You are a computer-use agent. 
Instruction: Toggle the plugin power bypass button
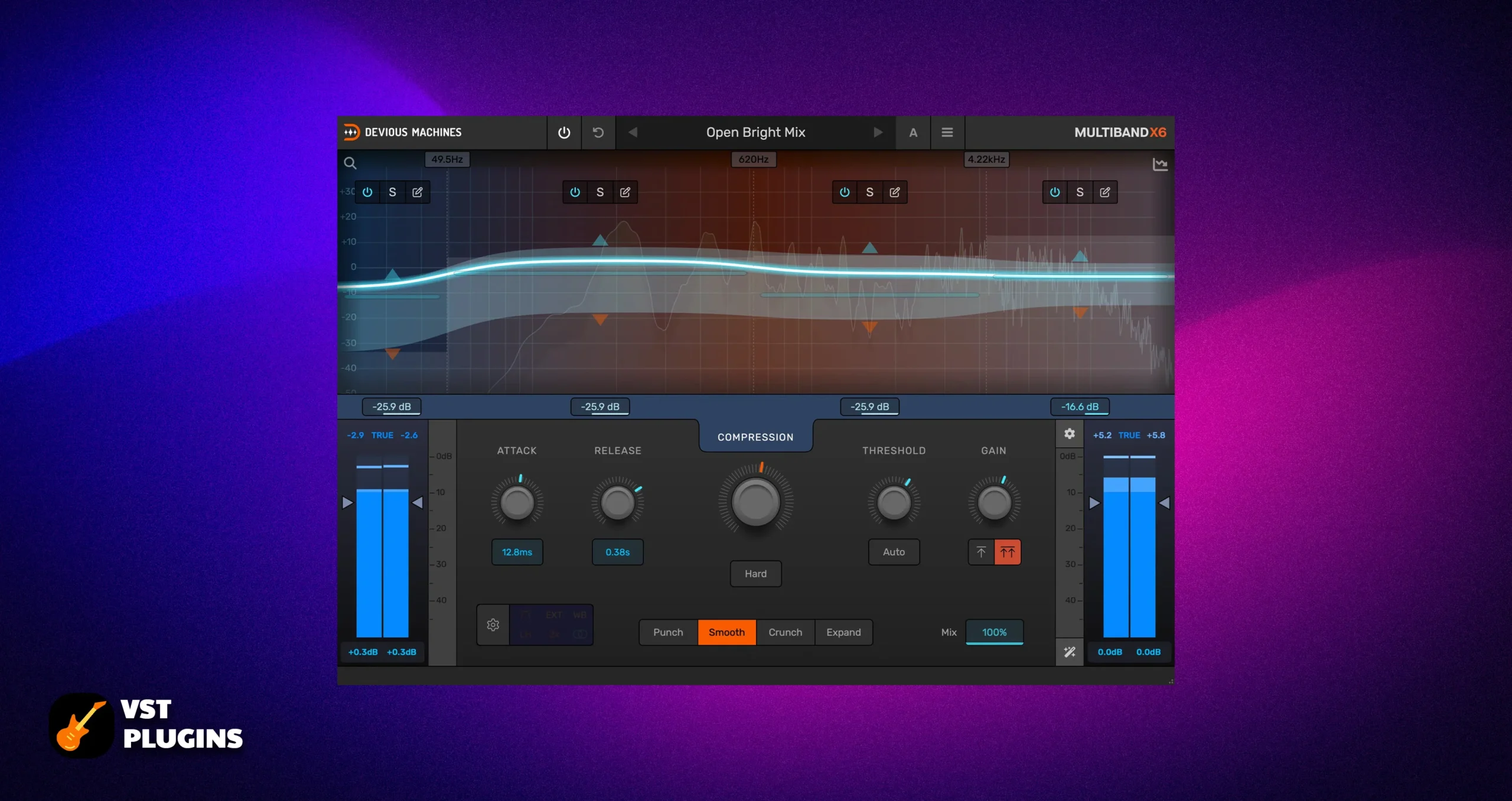pyautogui.click(x=564, y=133)
